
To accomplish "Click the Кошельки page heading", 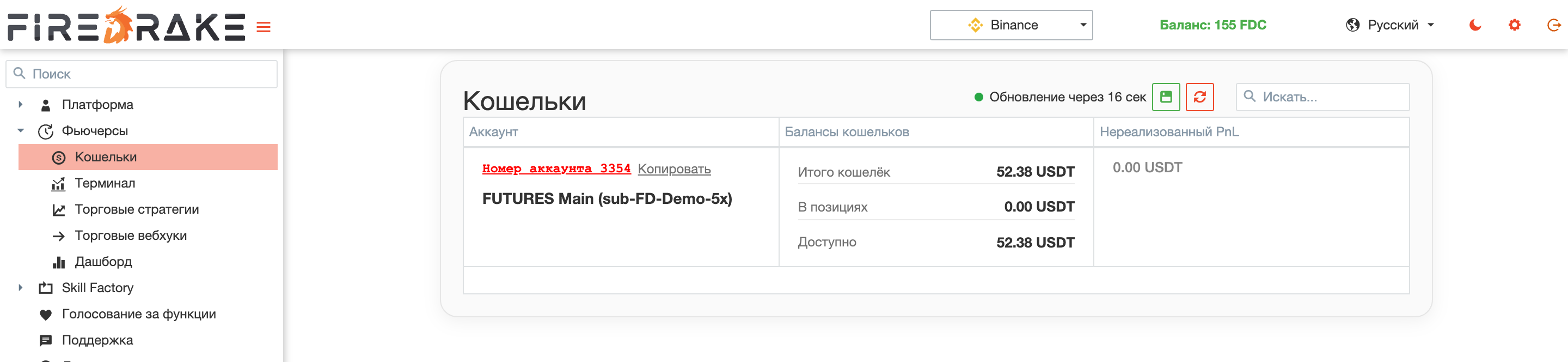I will click(x=524, y=100).
